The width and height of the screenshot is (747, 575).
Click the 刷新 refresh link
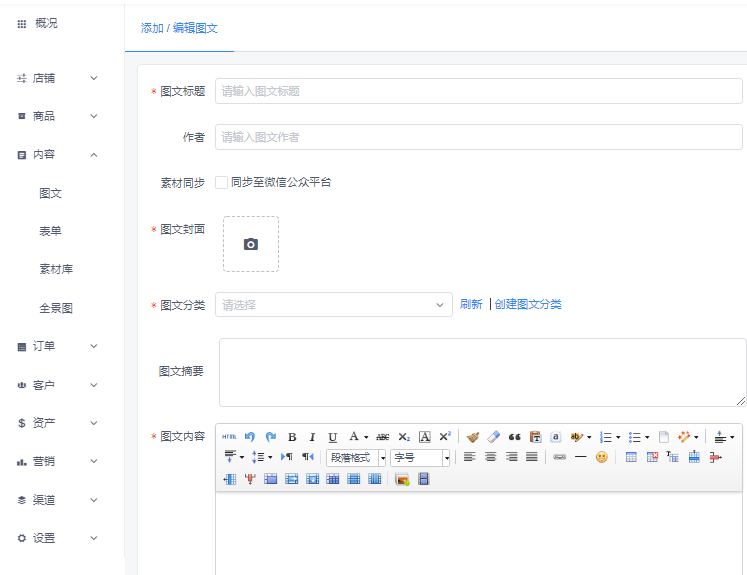[471, 305]
